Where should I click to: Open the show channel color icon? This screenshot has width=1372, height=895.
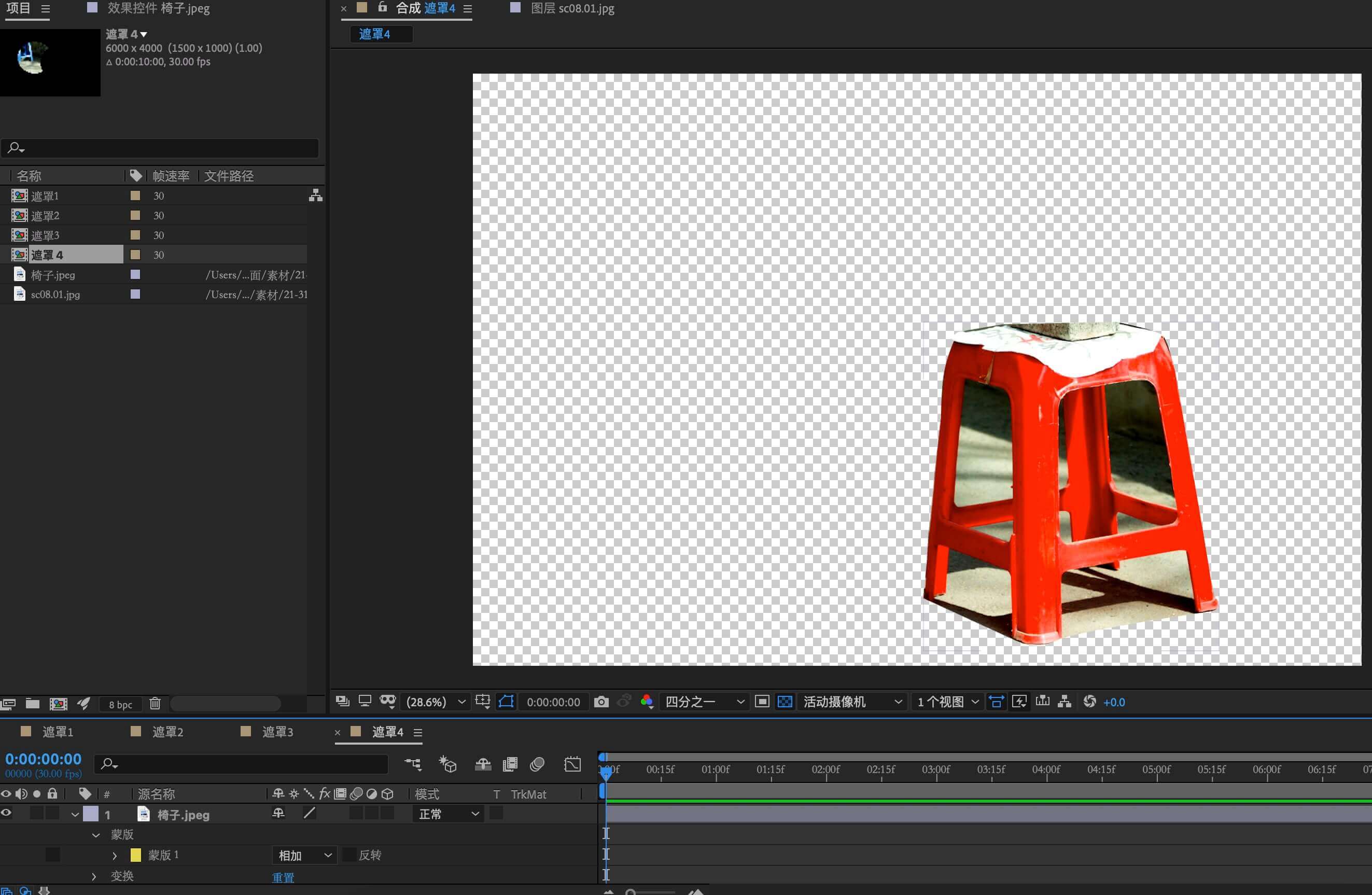click(x=646, y=702)
